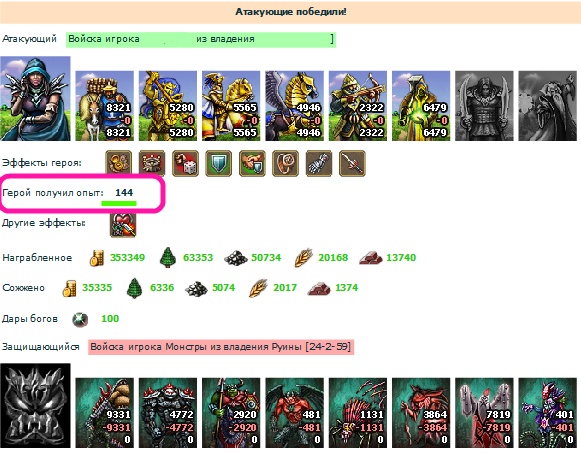Open attacker player link Войска игрока из владения
Screen dimensions: 581x453
[x=201, y=39]
